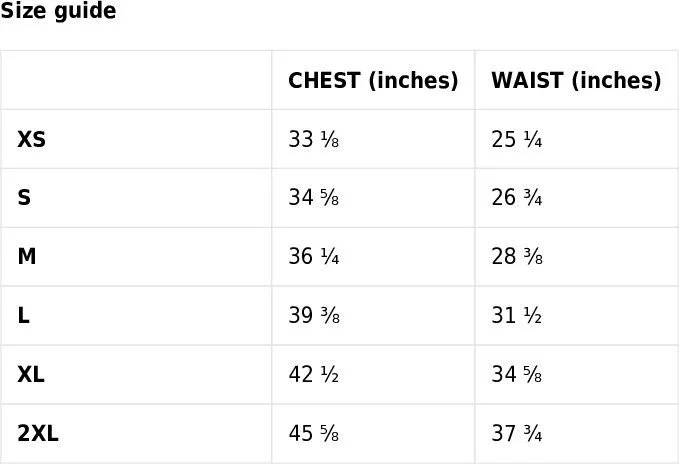Image resolution: width=679 pixels, height=464 pixels.
Task: Select chest value 34 ⅝ for S
Action: point(314,198)
